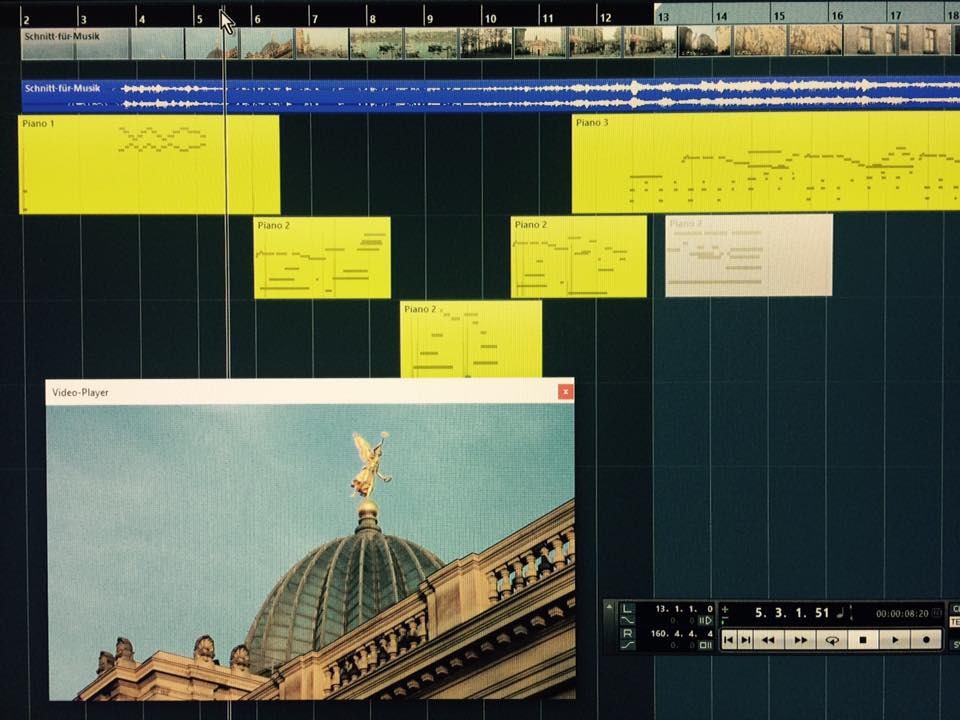Open the note-icon time format selector
The width and height of the screenshot is (960, 720).
tap(840, 614)
